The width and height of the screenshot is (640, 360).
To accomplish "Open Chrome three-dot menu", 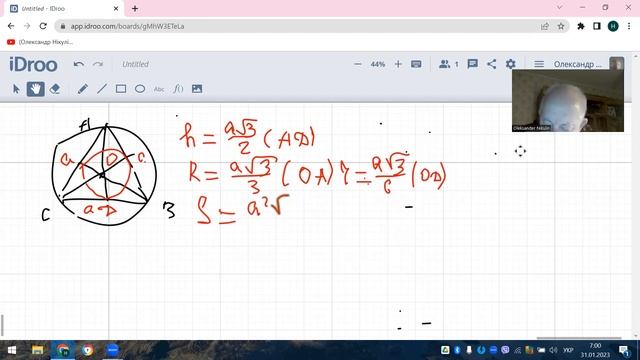I will [629, 26].
